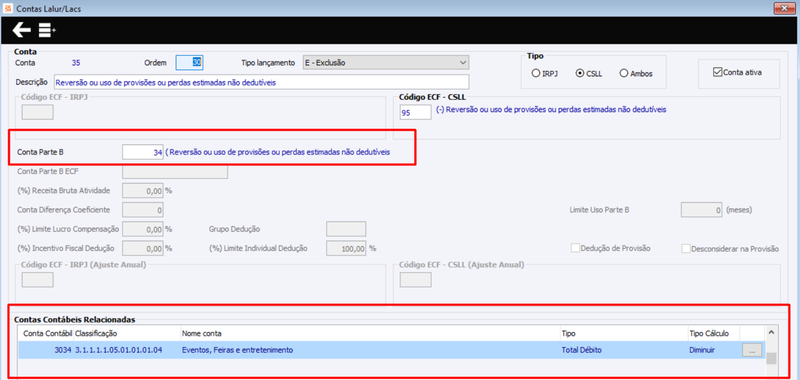Click the Limite Individual Dedução field

click(x=346, y=248)
